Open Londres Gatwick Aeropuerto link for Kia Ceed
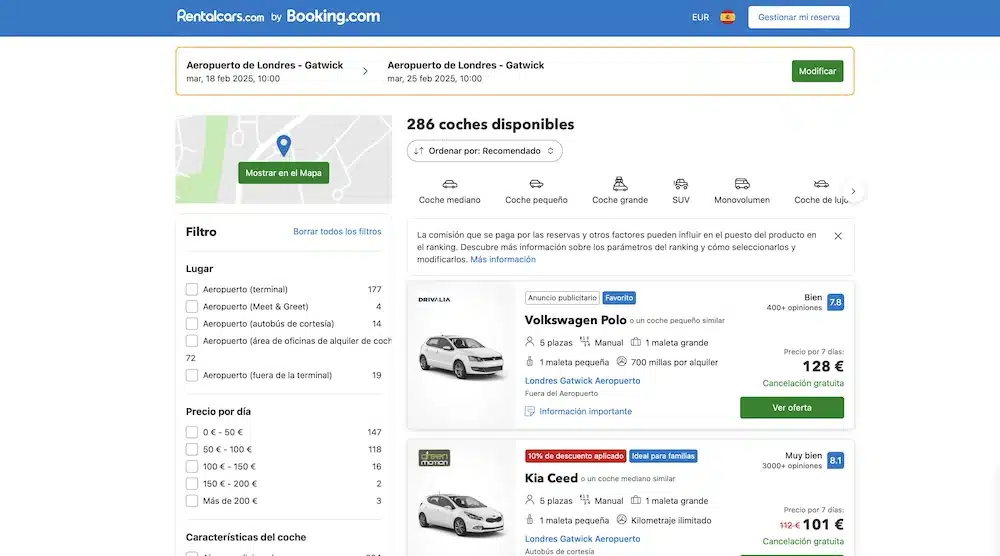 click(x=582, y=539)
